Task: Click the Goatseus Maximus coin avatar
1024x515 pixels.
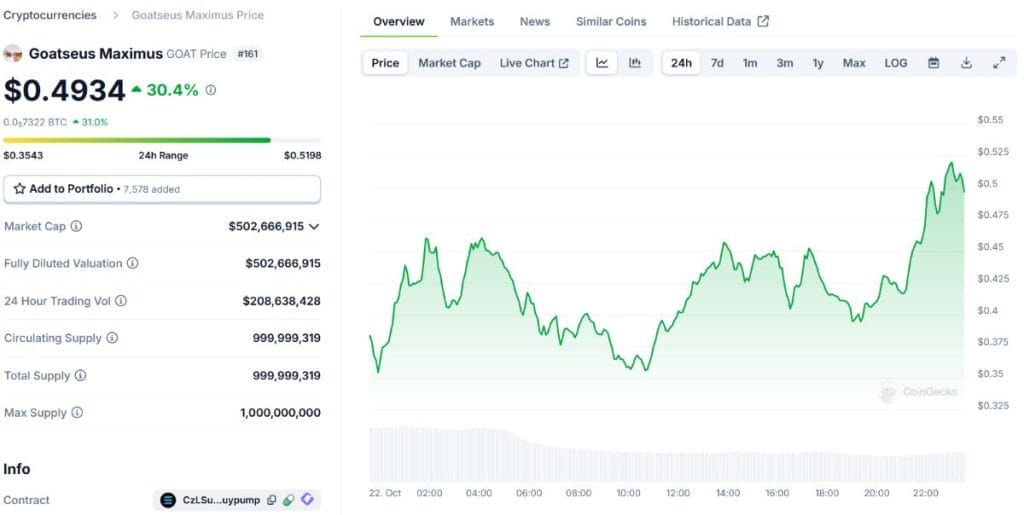Action: pyautogui.click(x=13, y=54)
